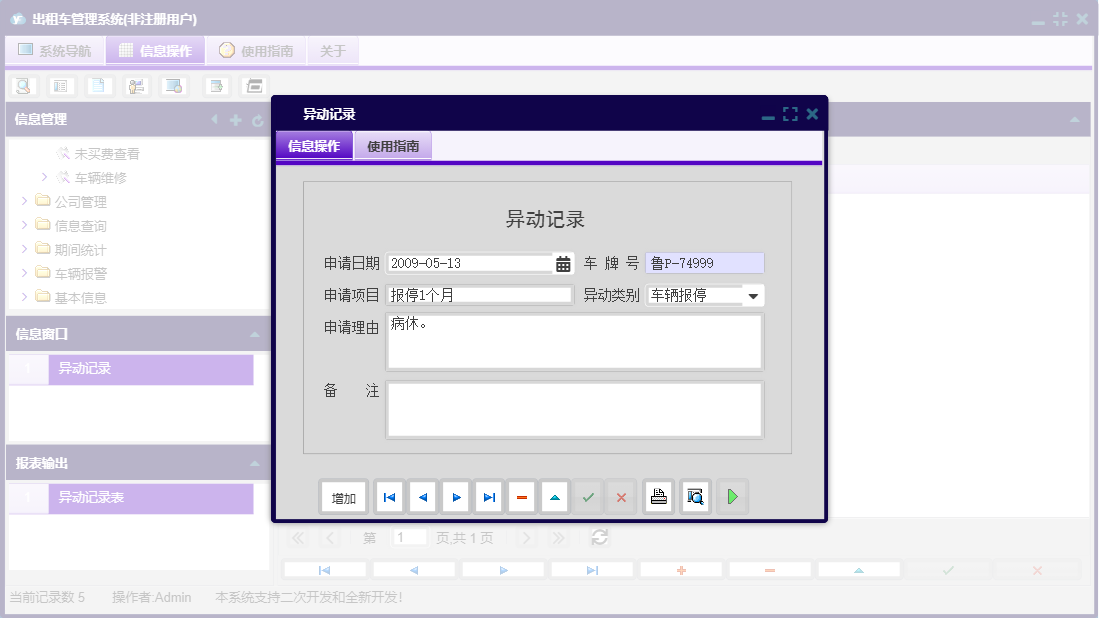Expand the 公司管理 folder
The image size is (1099, 618).
coord(24,200)
